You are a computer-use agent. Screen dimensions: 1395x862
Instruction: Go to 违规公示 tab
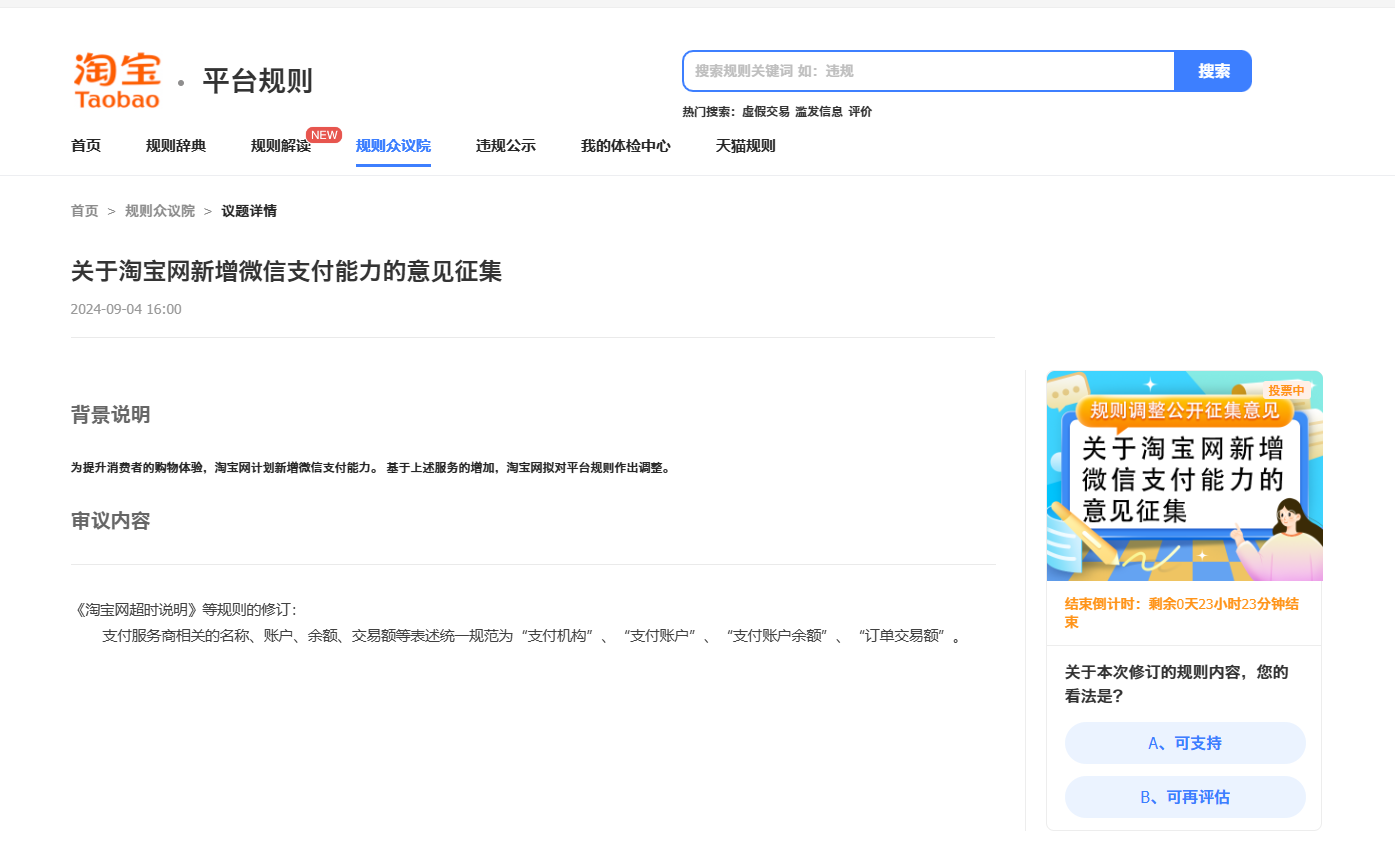[506, 146]
